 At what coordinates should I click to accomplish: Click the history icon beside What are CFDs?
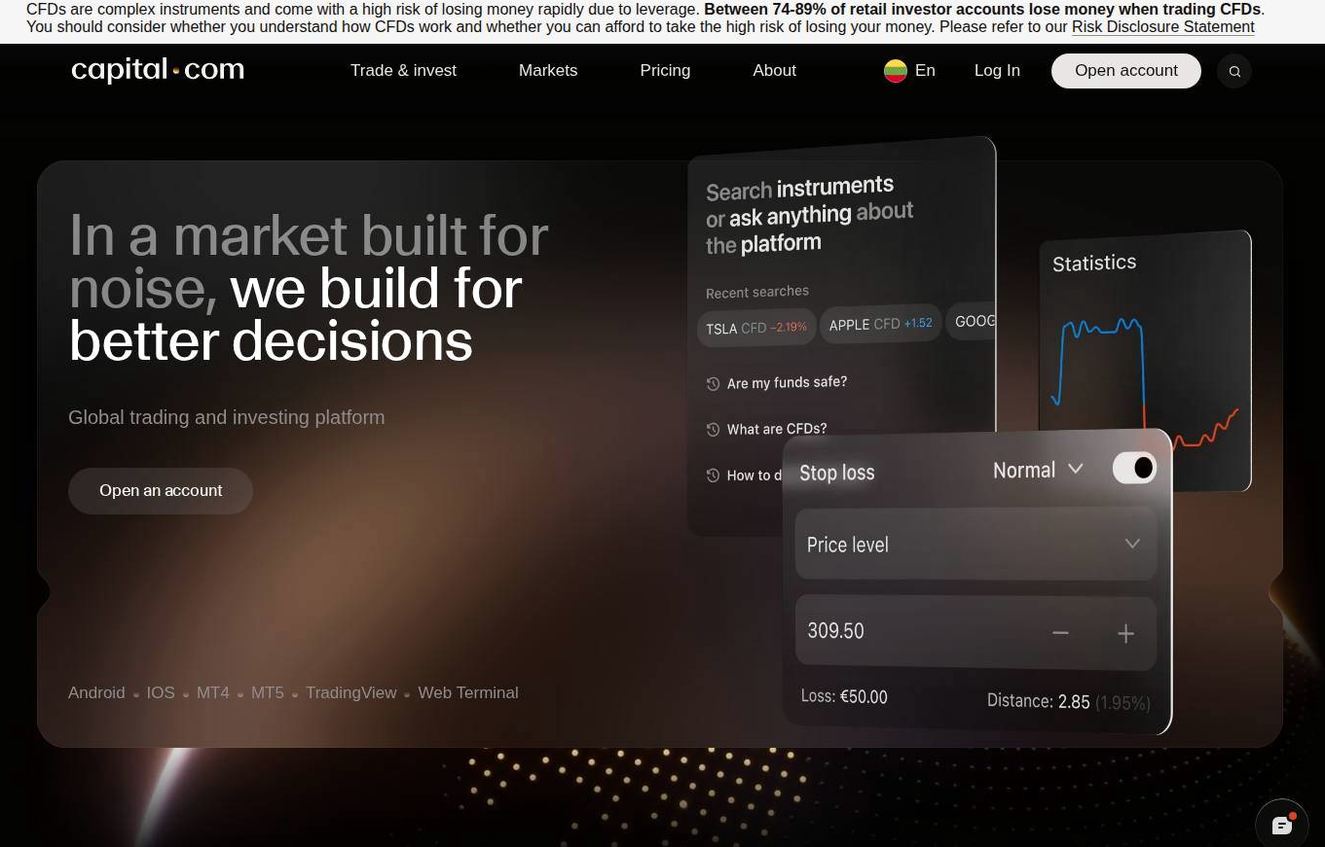[713, 430]
